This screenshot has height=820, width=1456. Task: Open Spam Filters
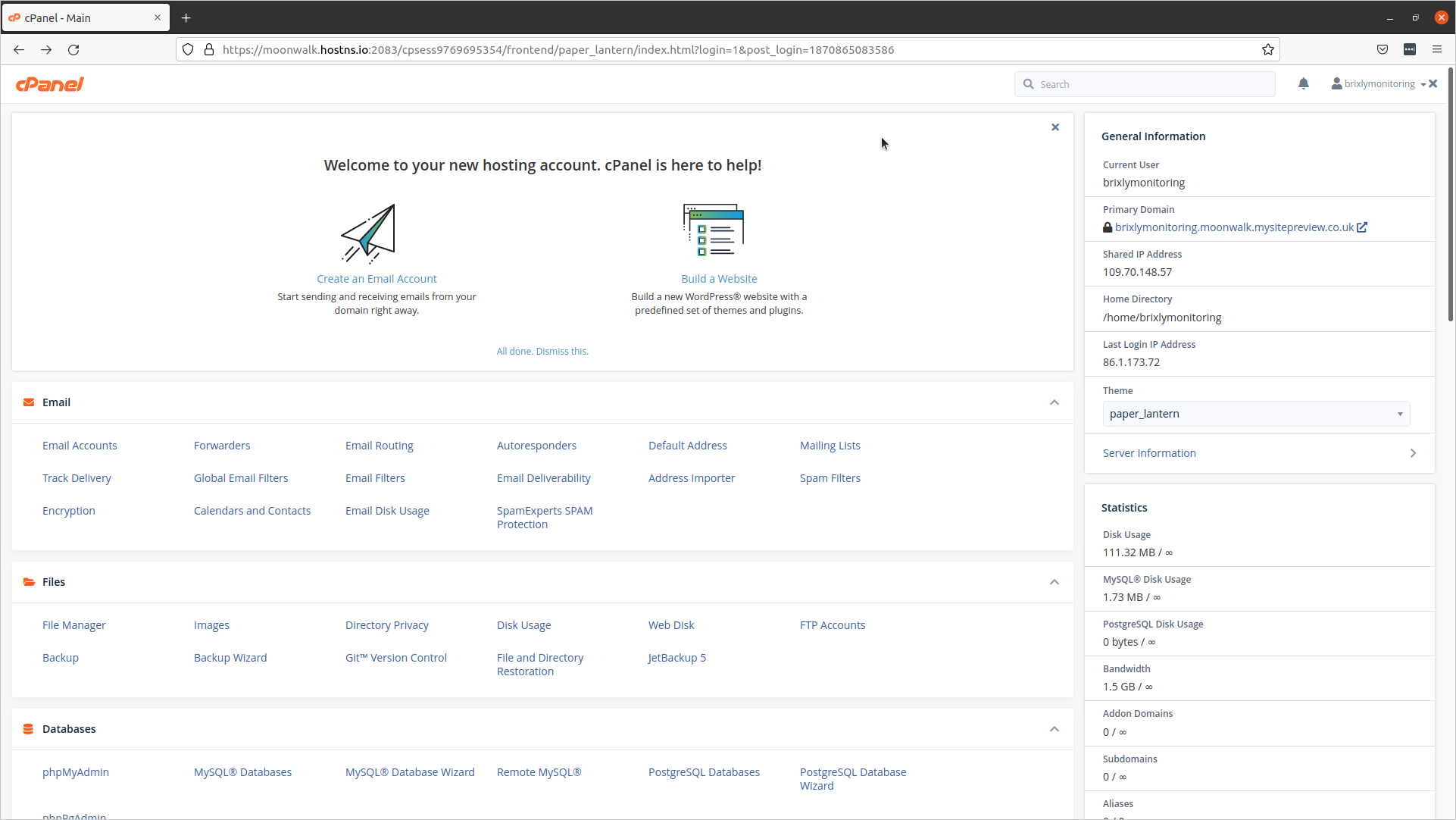830,478
